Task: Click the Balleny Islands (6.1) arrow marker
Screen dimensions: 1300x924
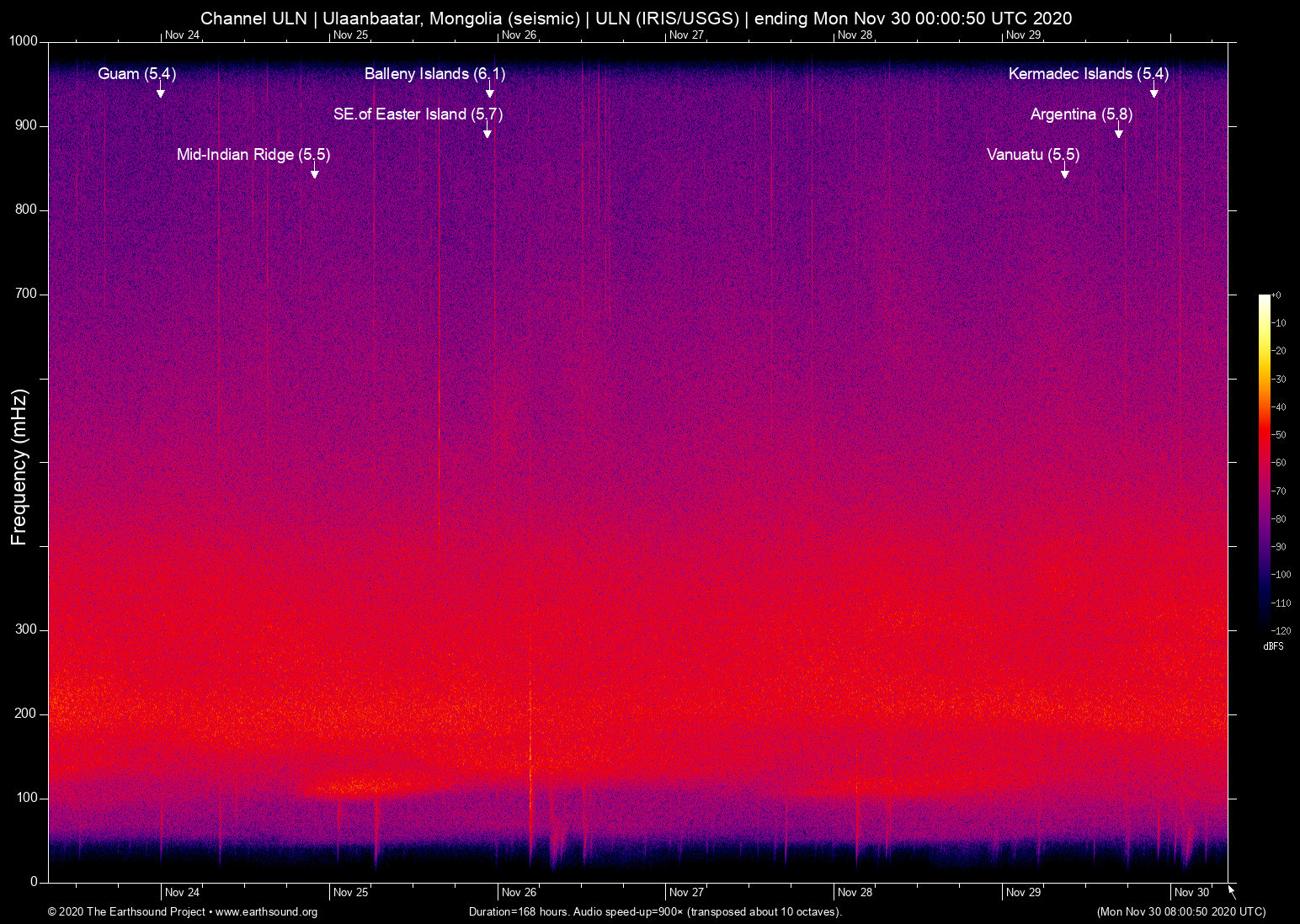Action: [489, 92]
